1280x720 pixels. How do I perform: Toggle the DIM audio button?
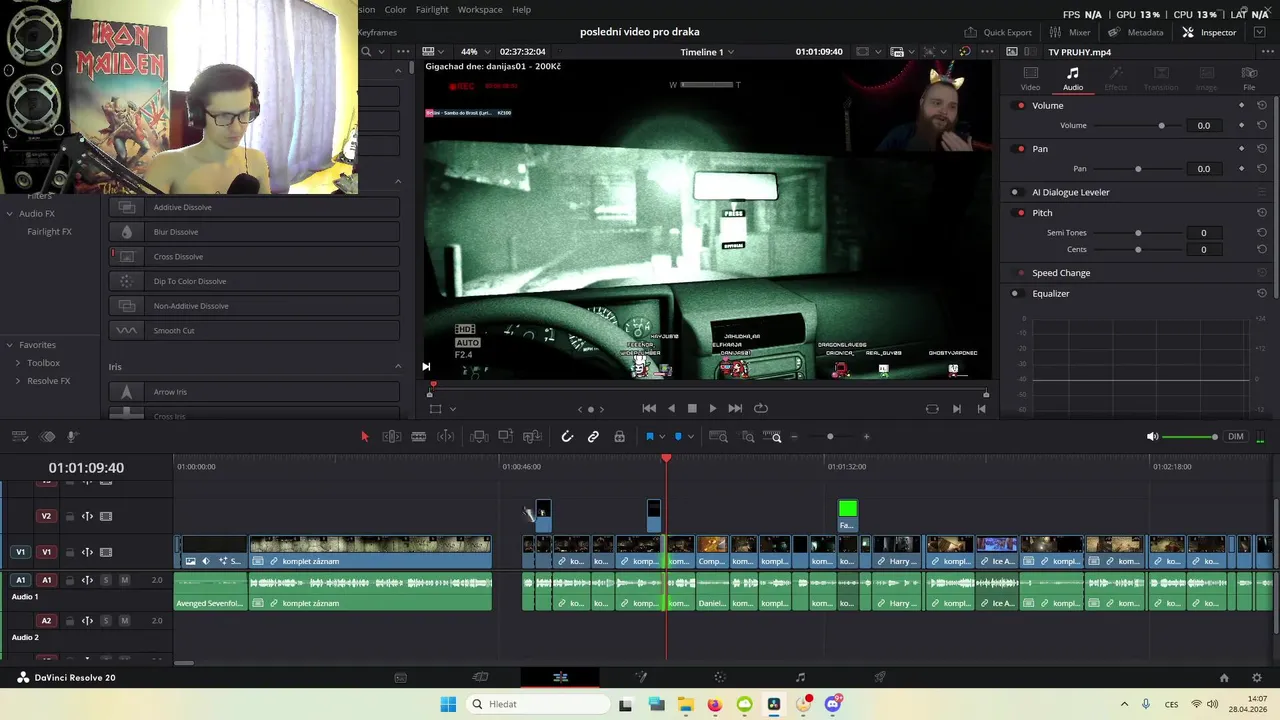click(1236, 437)
